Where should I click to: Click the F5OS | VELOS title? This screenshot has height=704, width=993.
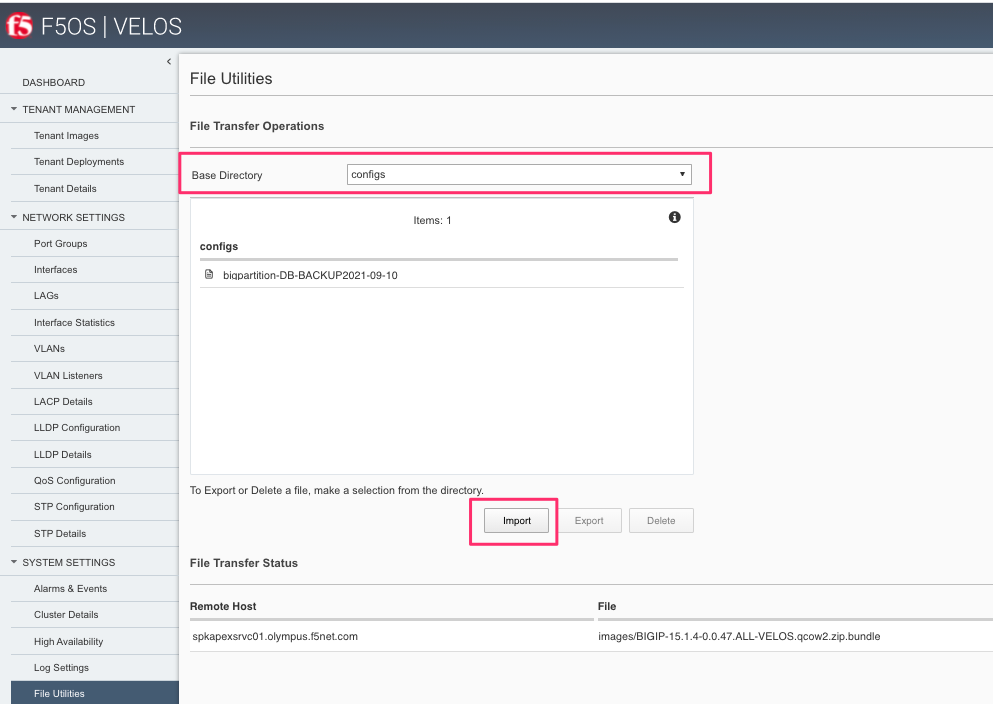[x=111, y=27]
